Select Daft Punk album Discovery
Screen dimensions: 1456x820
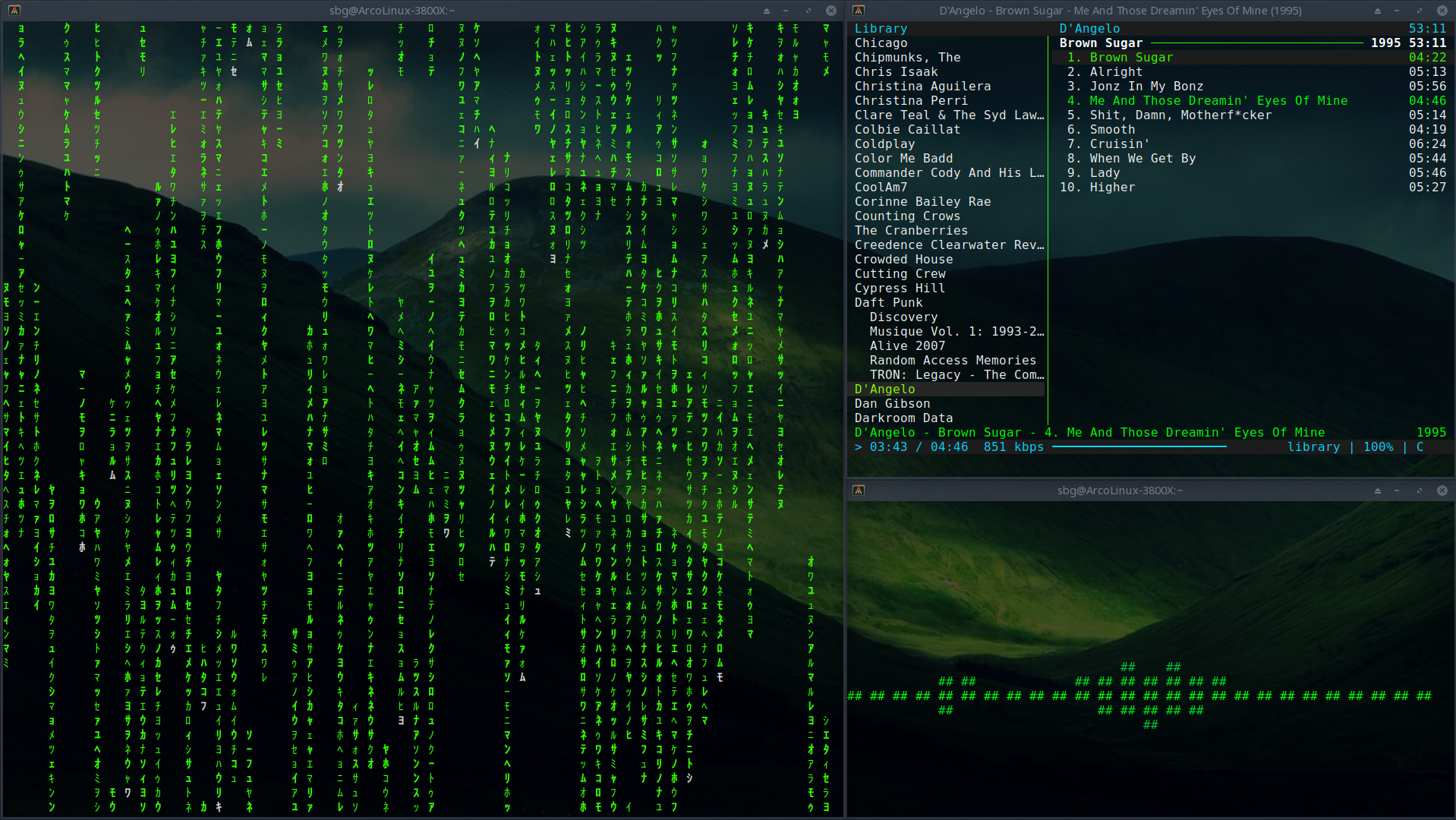pos(903,317)
